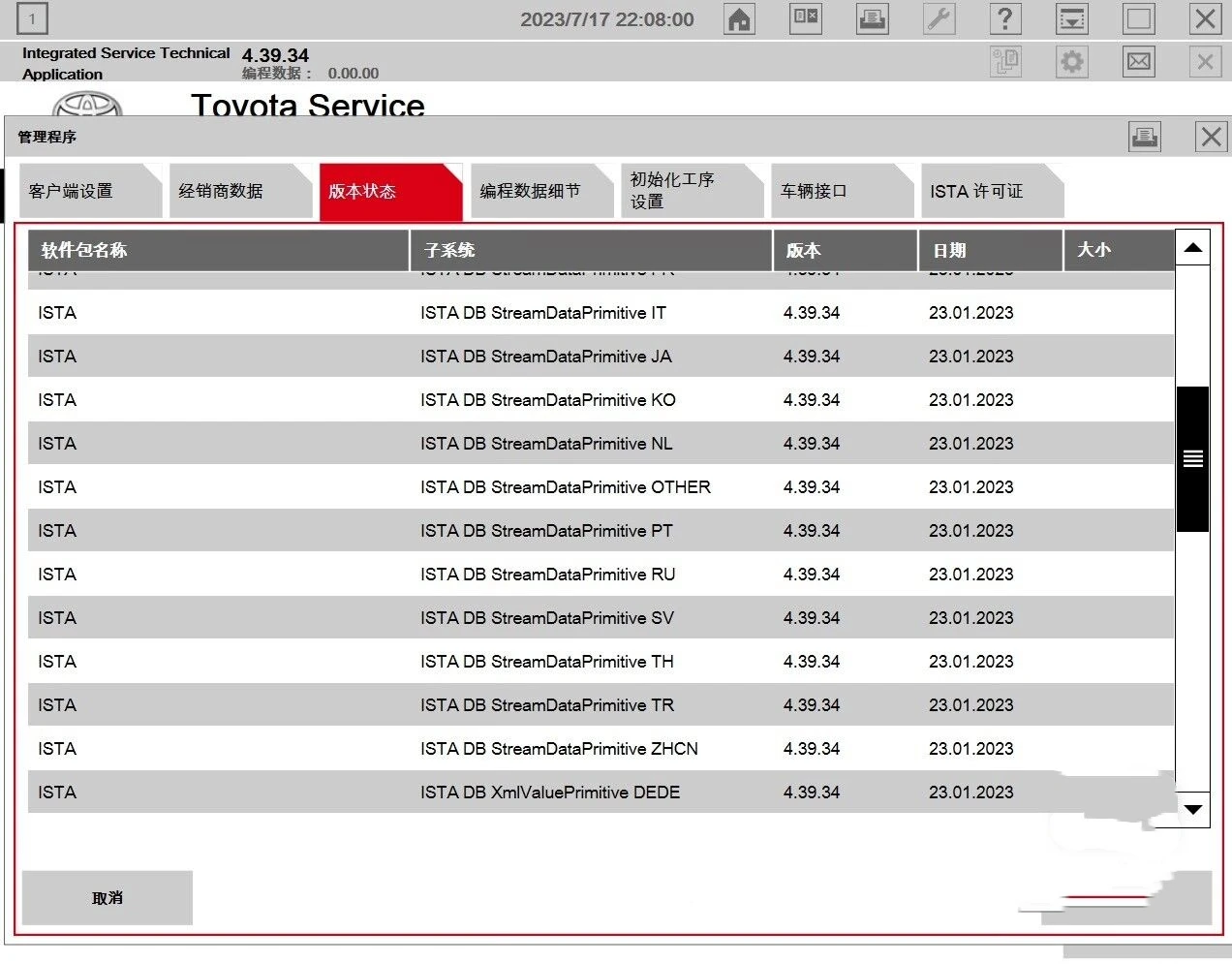Open the help question mark icon

tap(1005, 18)
